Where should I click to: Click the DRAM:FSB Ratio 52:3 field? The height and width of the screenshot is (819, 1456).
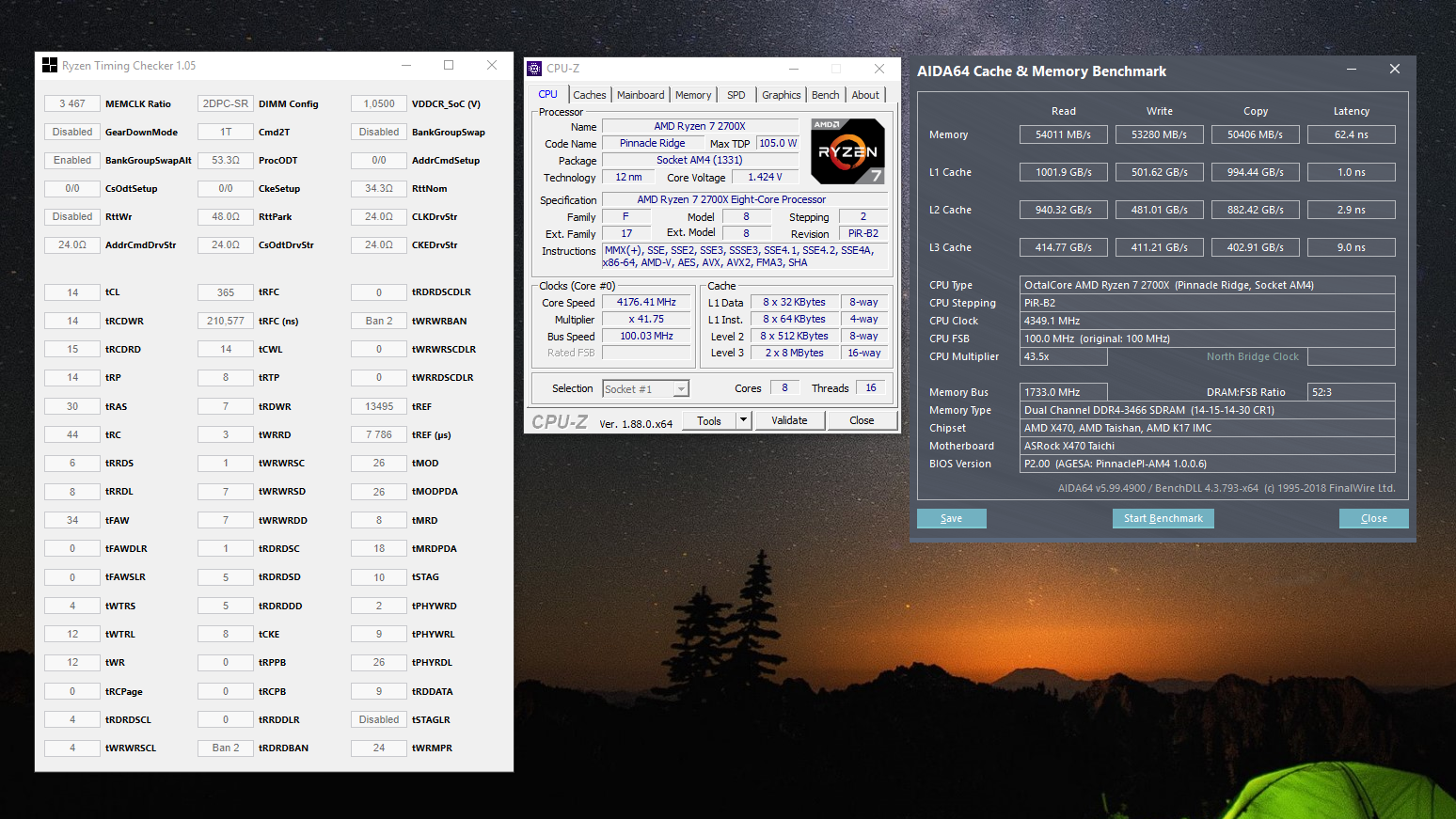pos(1351,392)
